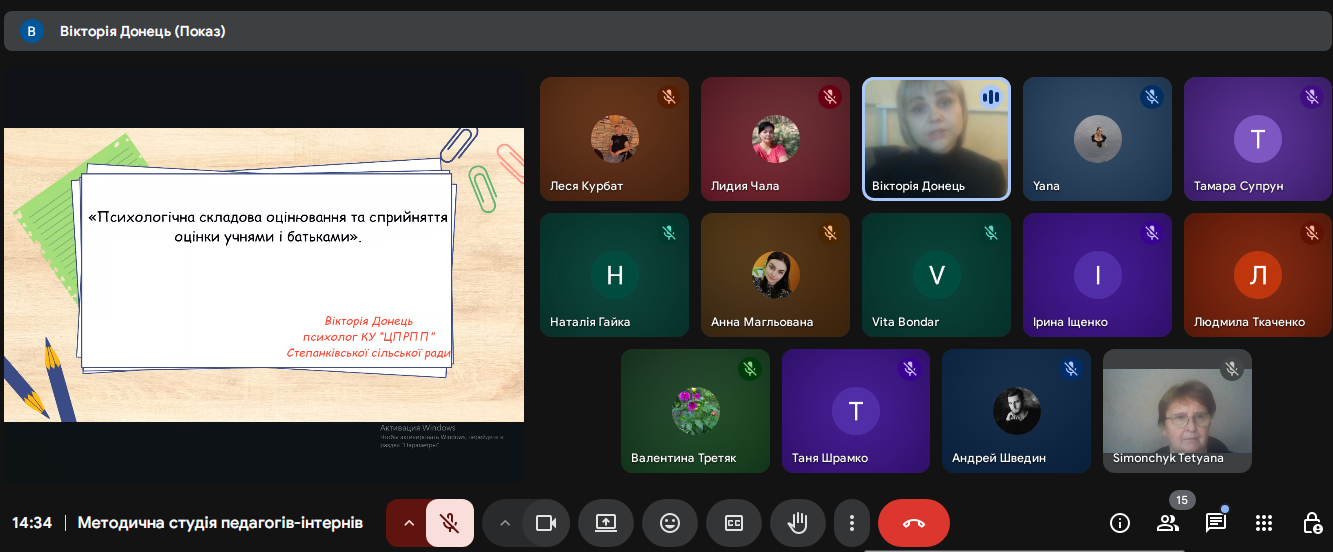
Task: Leave the call with the red button
Action: [x=913, y=523]
